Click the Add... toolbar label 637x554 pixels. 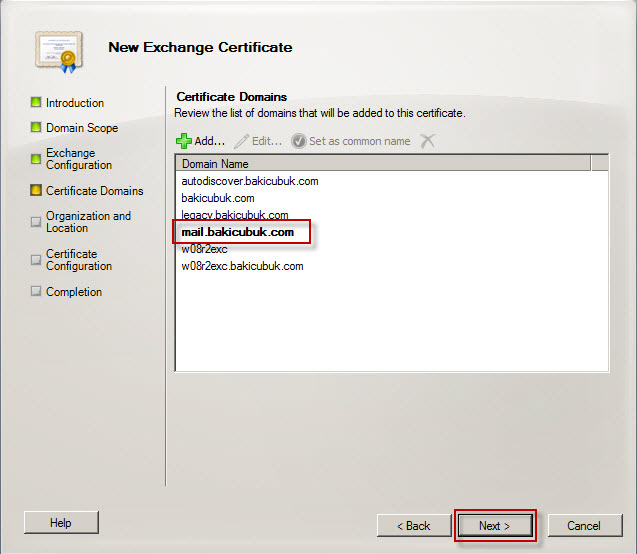click(210, 141)
